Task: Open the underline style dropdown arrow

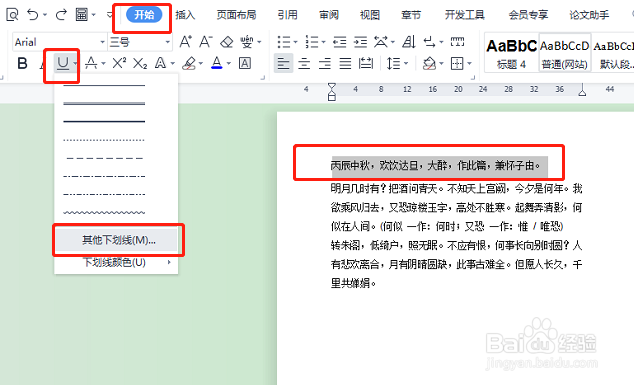Action: (x=75, y=63)
